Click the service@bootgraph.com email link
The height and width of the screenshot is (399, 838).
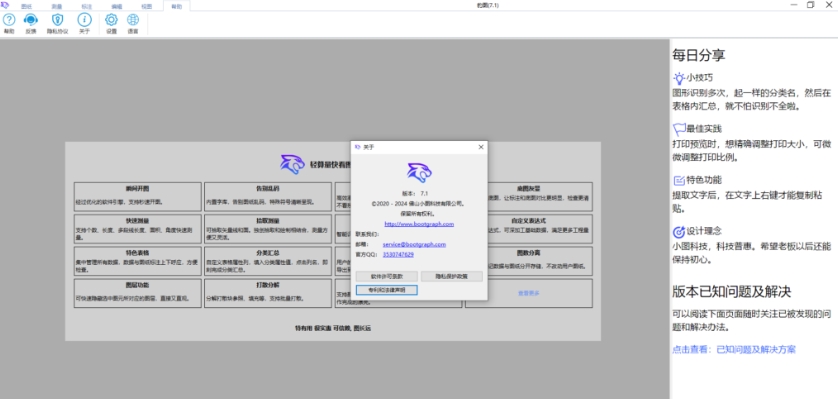pyautogui.click(x=414, y=244)
